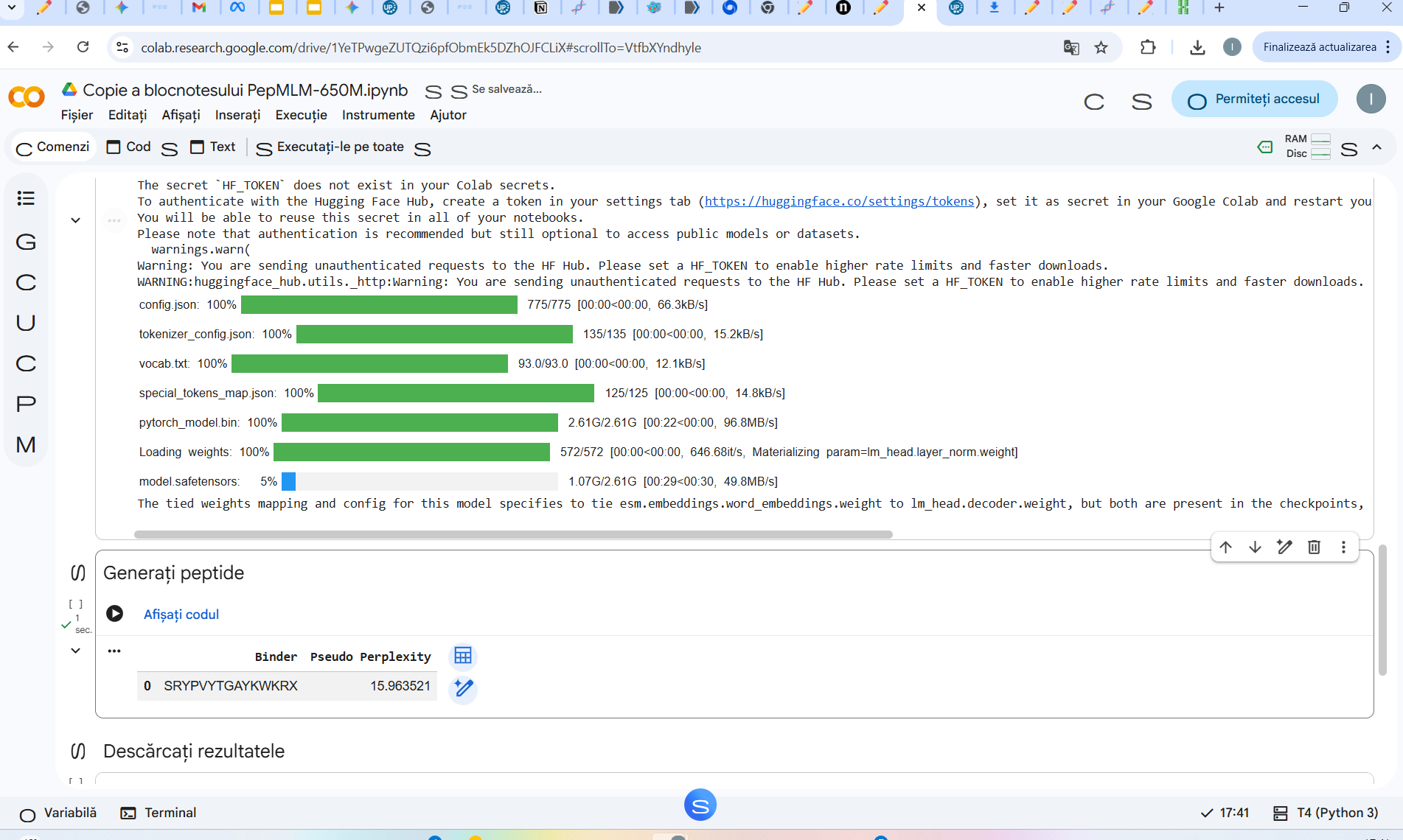Open the first cell's output options dots
Screen dimensions: 1403x840
click(114, 220)
